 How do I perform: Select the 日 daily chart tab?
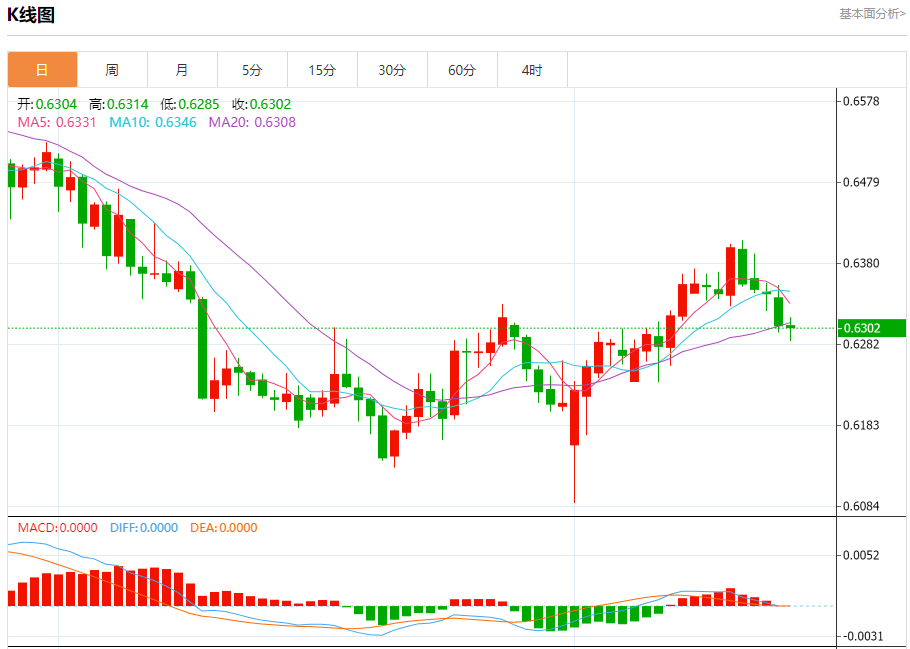[42, 70]
